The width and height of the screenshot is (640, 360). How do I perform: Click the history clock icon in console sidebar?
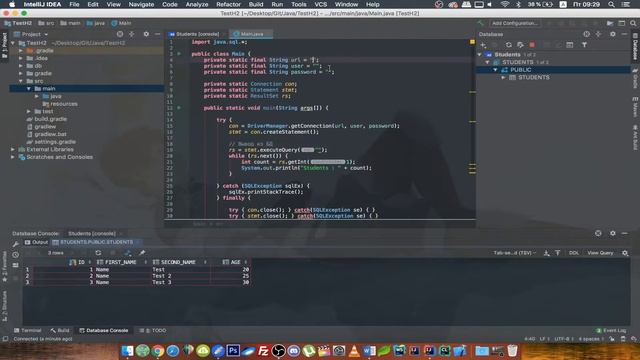click(16, 255)
